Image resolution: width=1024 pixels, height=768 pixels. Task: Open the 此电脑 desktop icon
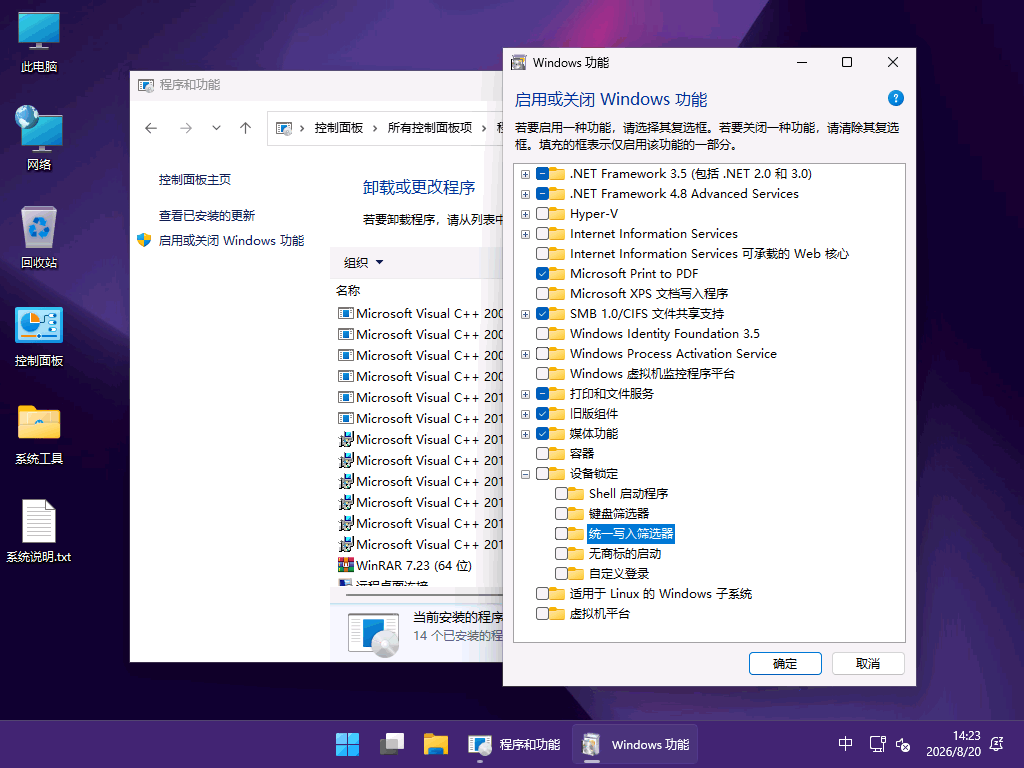point(39,40)
